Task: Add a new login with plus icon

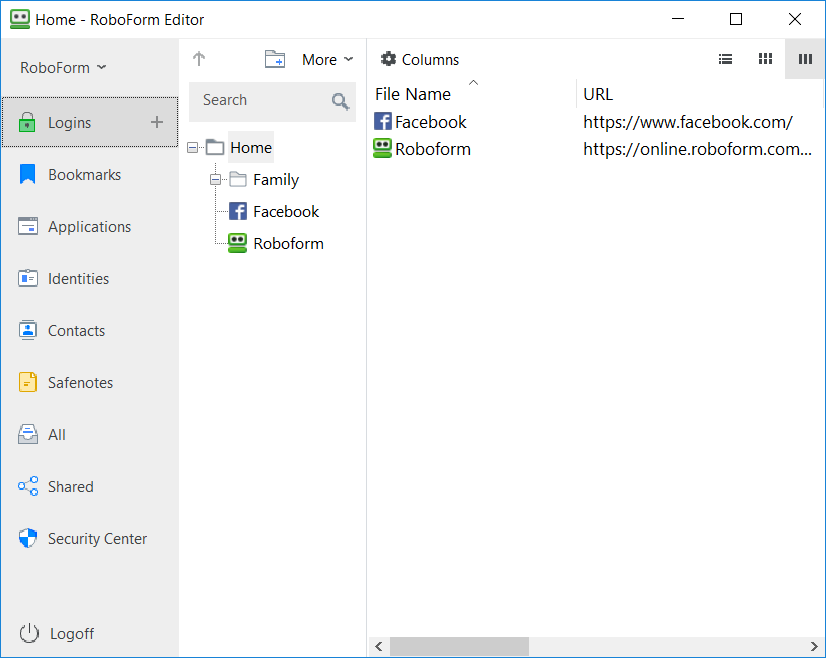Action: tap(156, 122)
